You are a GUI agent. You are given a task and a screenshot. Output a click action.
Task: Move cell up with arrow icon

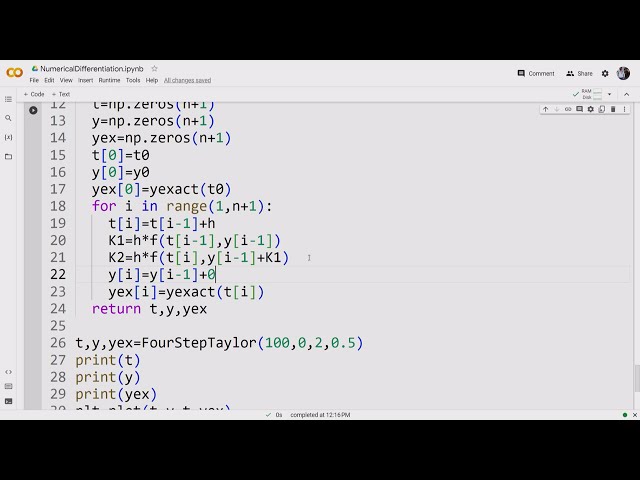pyautogui.click(x=545, y=109)
